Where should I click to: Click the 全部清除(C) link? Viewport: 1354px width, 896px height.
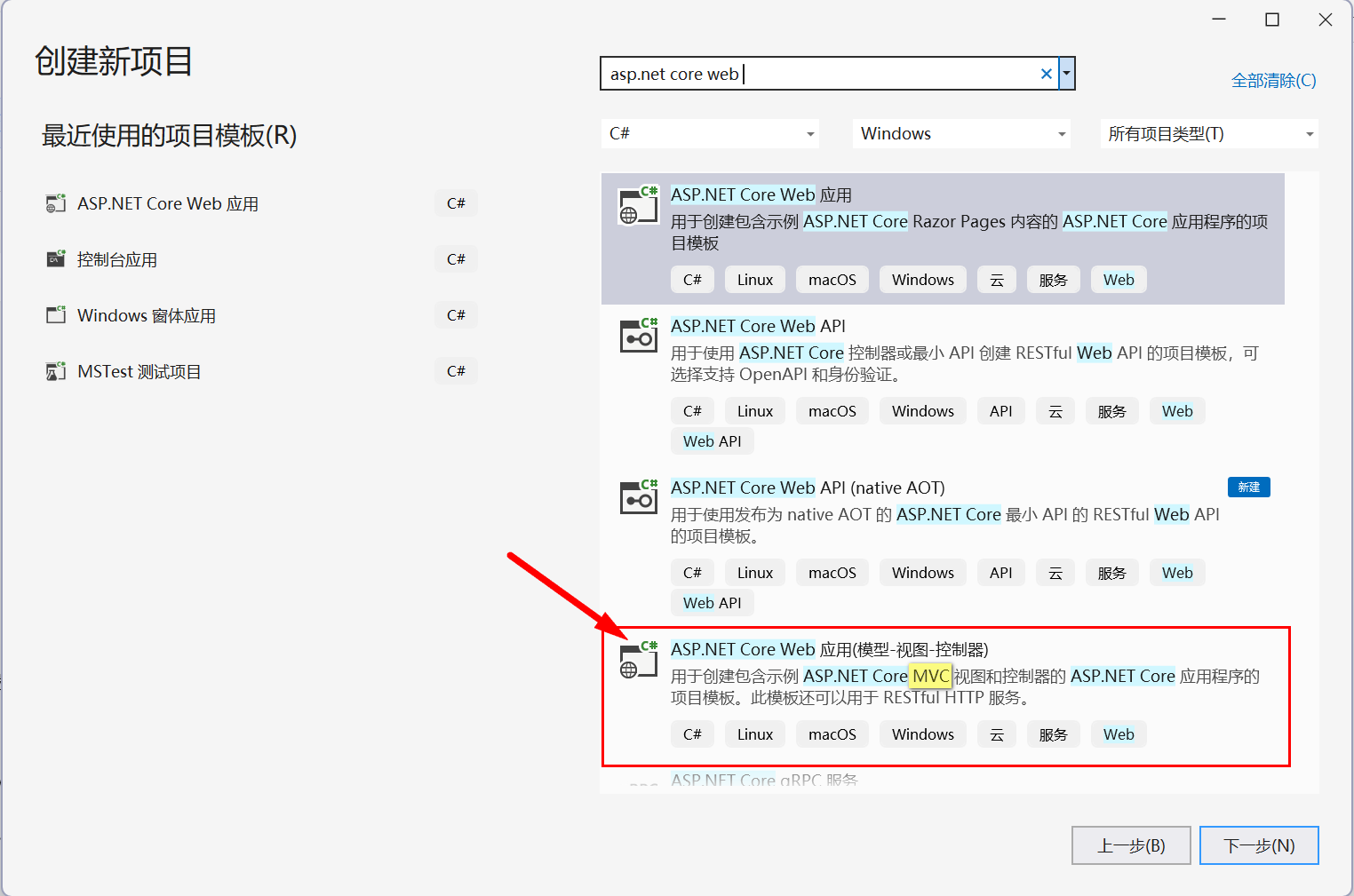coord(1273,81)
